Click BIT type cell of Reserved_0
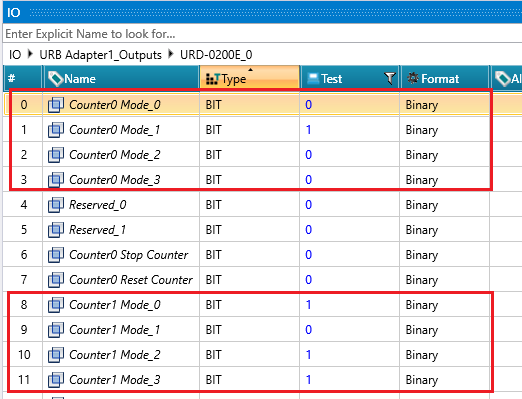Viewport: 522px width, 399px height. 250,205
